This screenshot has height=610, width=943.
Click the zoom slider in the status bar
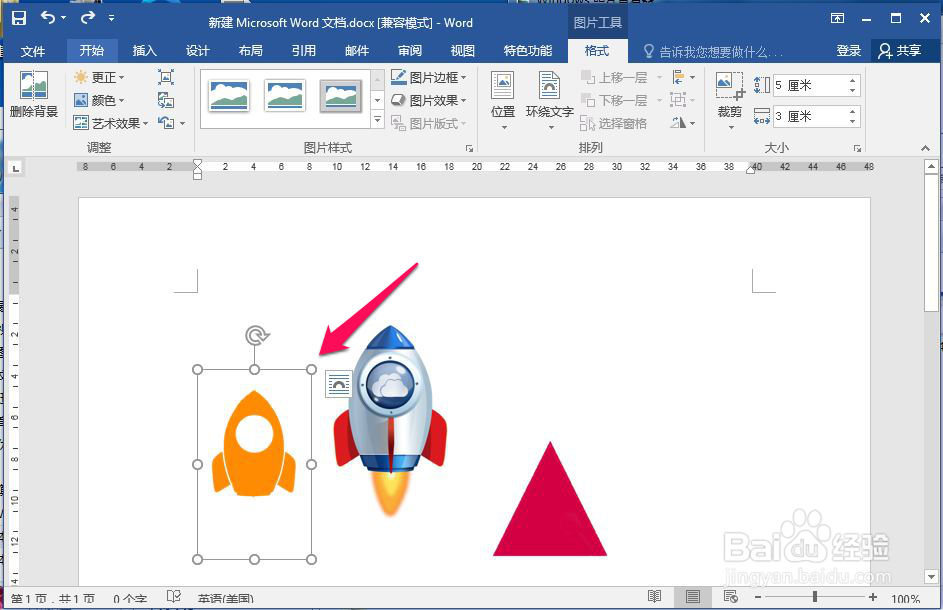[815, 597]
